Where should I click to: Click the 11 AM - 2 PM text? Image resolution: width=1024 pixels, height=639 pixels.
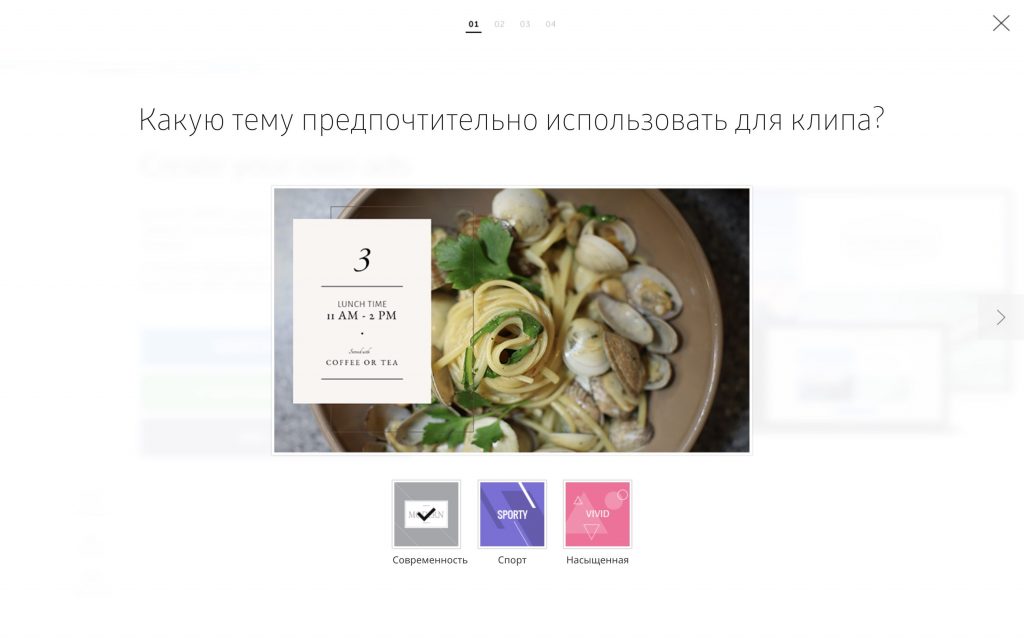point(362,316)
